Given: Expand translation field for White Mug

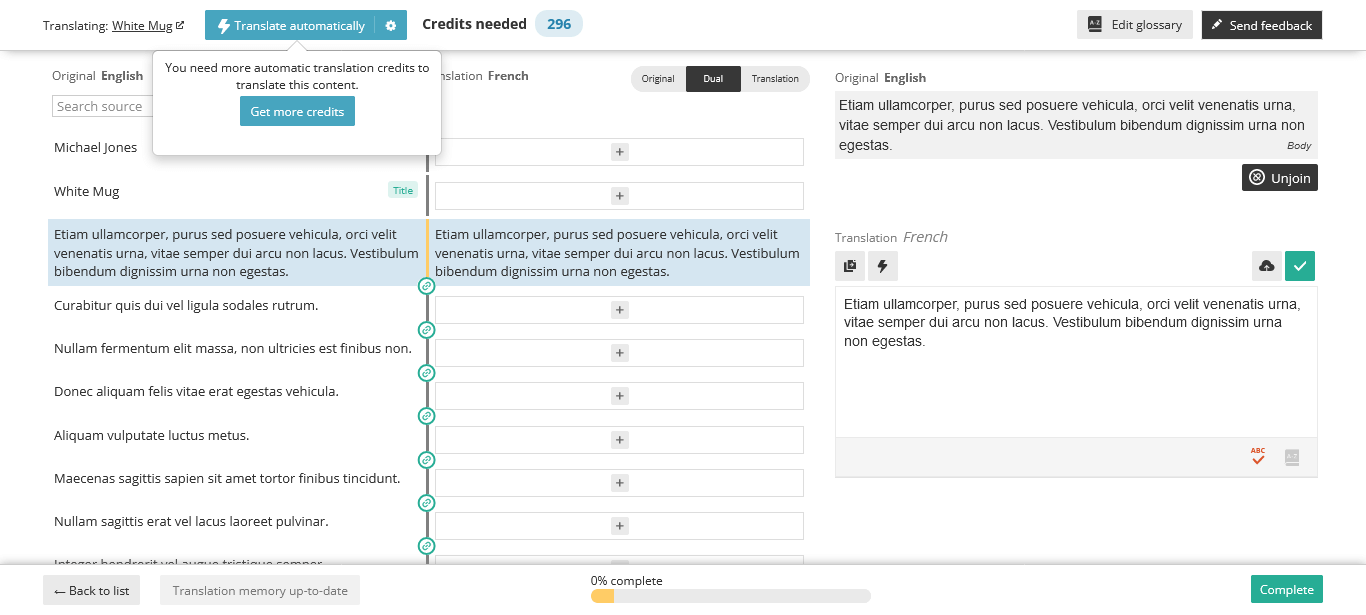Looking at the screenshot, I should (619, 196).
